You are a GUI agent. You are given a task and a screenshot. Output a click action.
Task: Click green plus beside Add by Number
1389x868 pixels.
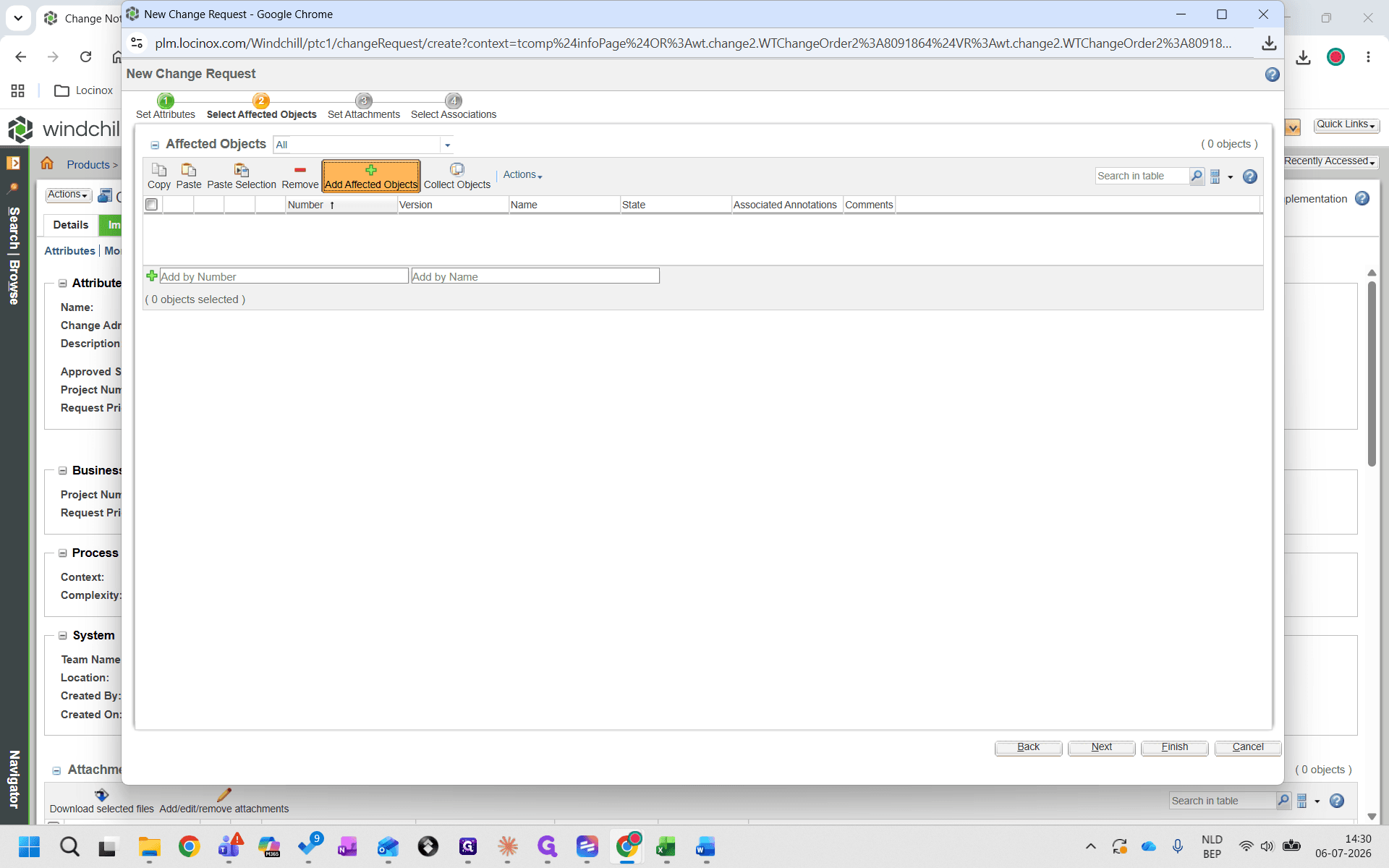(151, 276)
